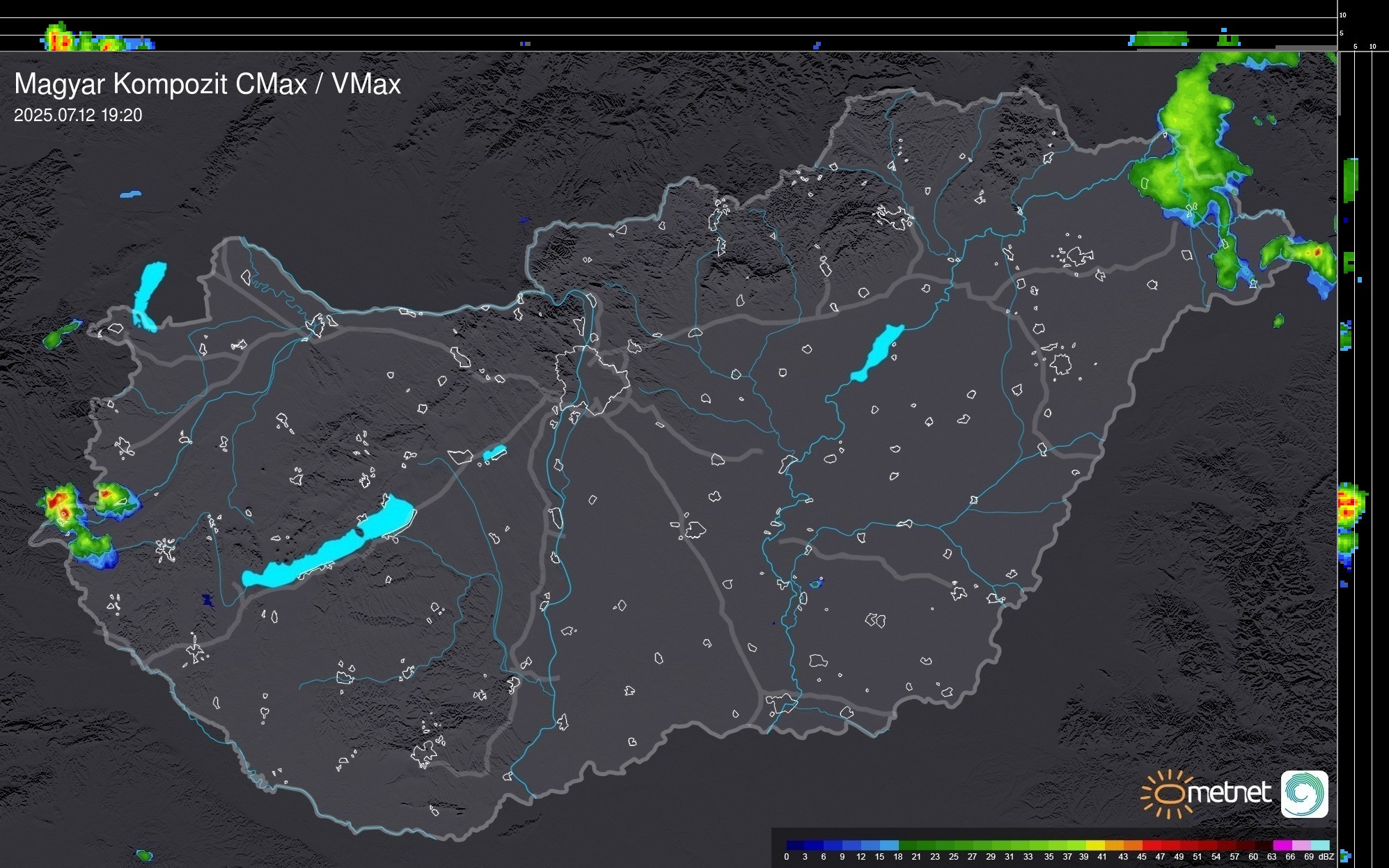
Task: Click the dBZ unit label on the legend
Action: [1326, 857]
